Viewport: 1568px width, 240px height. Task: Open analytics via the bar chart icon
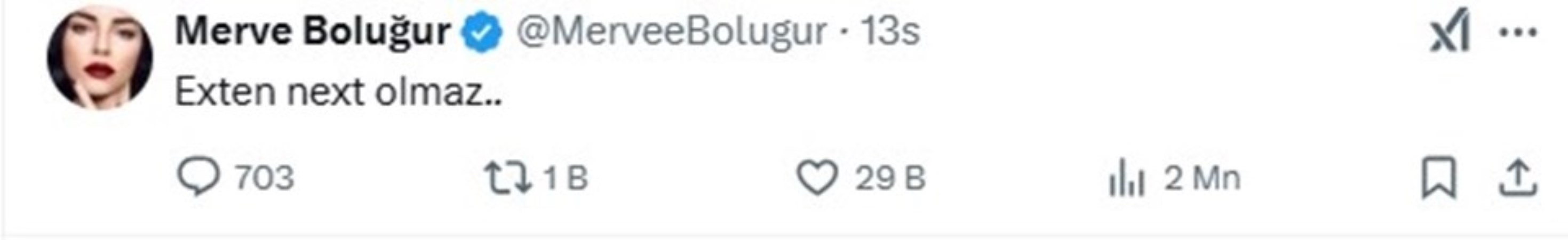point(1127,179)
